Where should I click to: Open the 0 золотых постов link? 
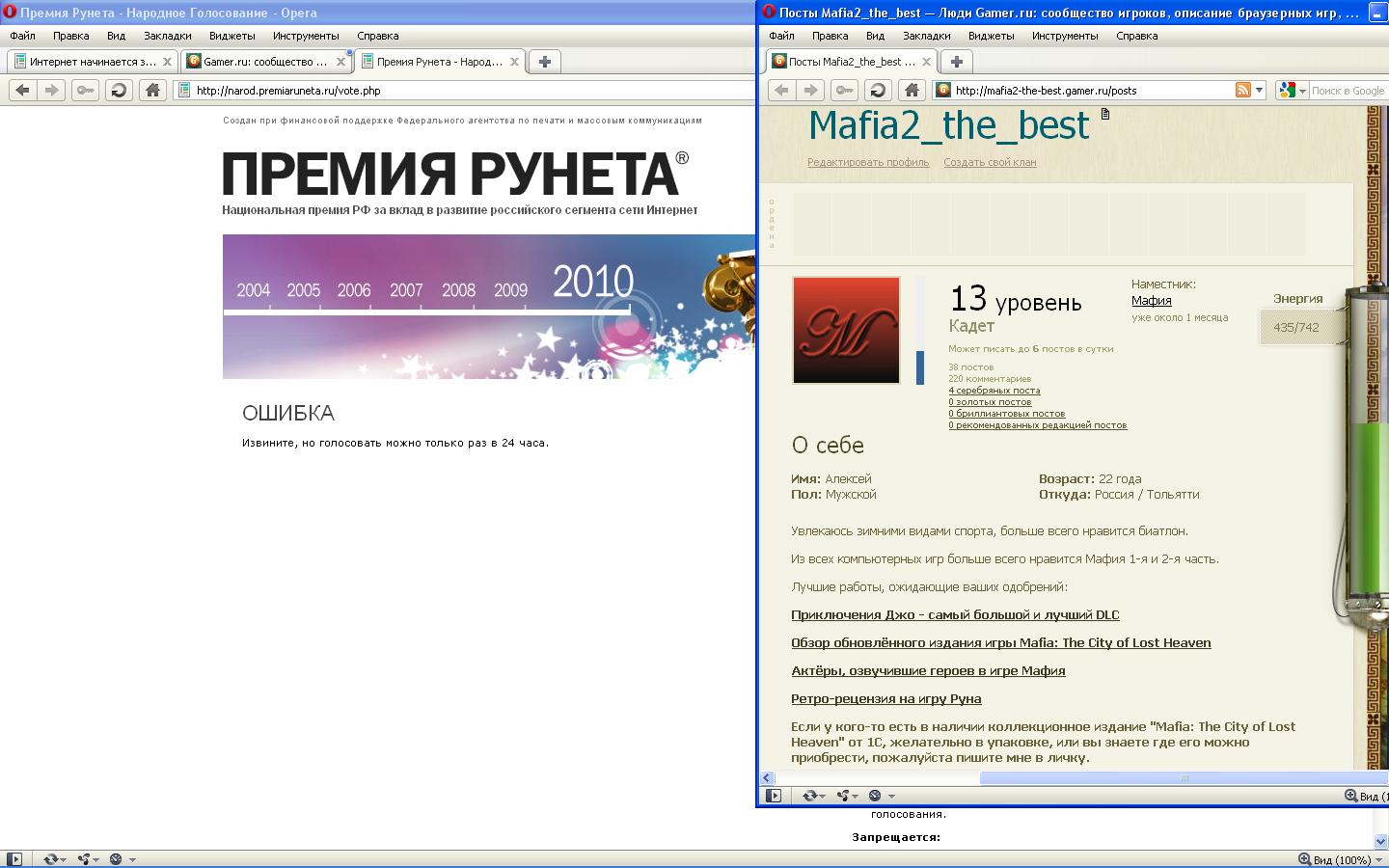tap(990, 402)
